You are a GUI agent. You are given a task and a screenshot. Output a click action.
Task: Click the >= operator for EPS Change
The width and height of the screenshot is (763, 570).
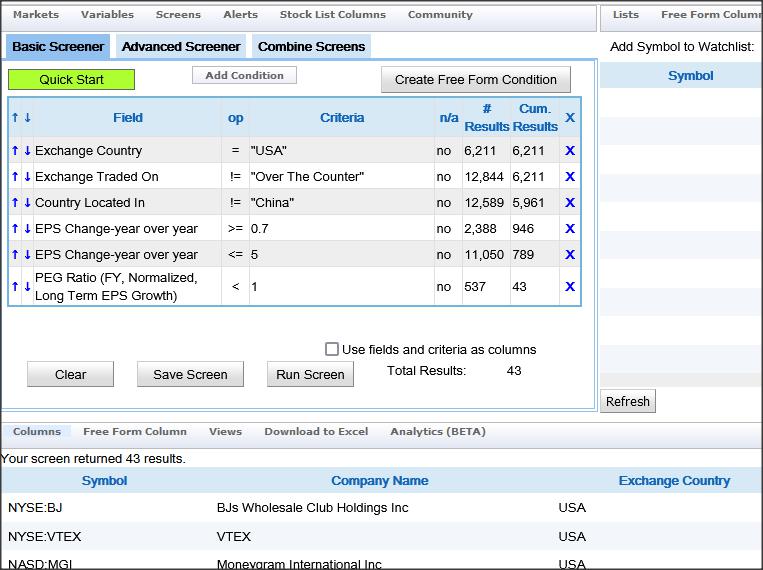tap(235, 229)
